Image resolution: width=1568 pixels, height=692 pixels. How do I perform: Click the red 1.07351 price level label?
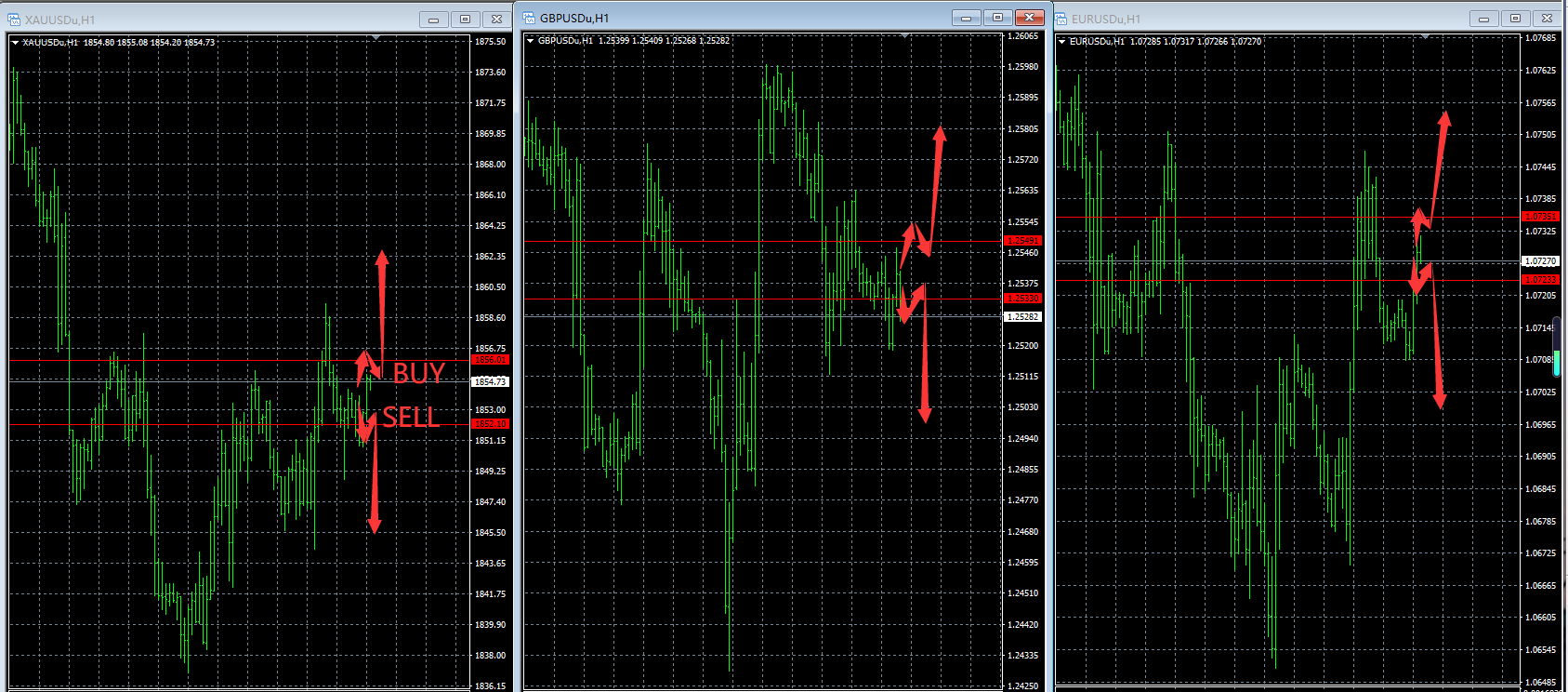[1540, 217]
